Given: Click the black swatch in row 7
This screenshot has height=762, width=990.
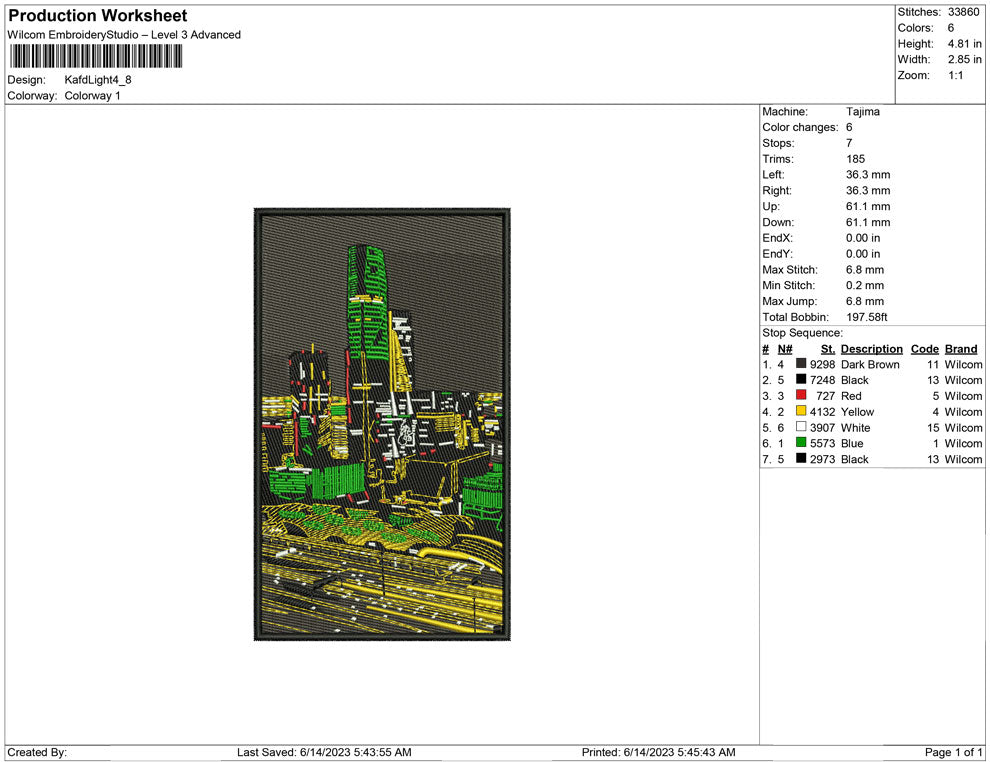Looking at the screenshot, I should pyautogui.click(x=801, y=458).
